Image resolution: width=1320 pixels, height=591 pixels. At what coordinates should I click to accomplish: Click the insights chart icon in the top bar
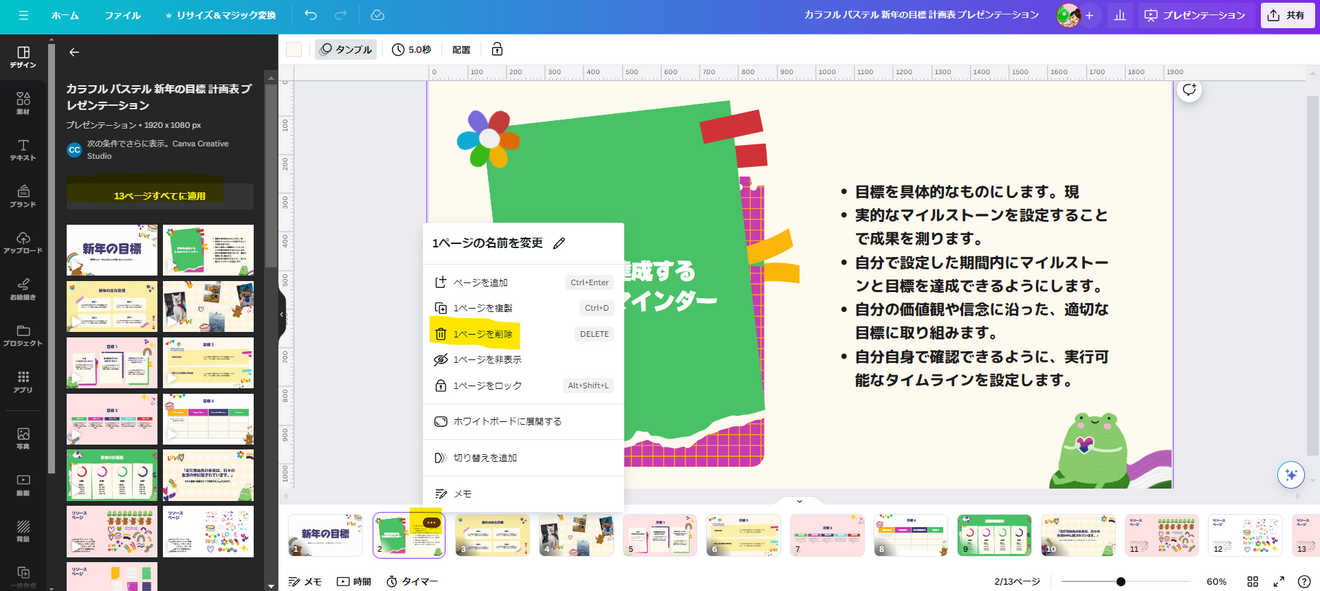click(x=1119, y=15)
